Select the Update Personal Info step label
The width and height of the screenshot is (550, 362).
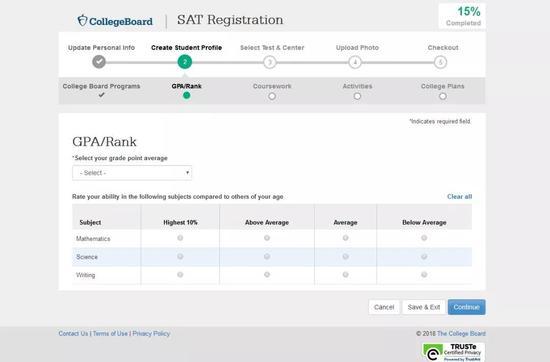click(101, 48)
